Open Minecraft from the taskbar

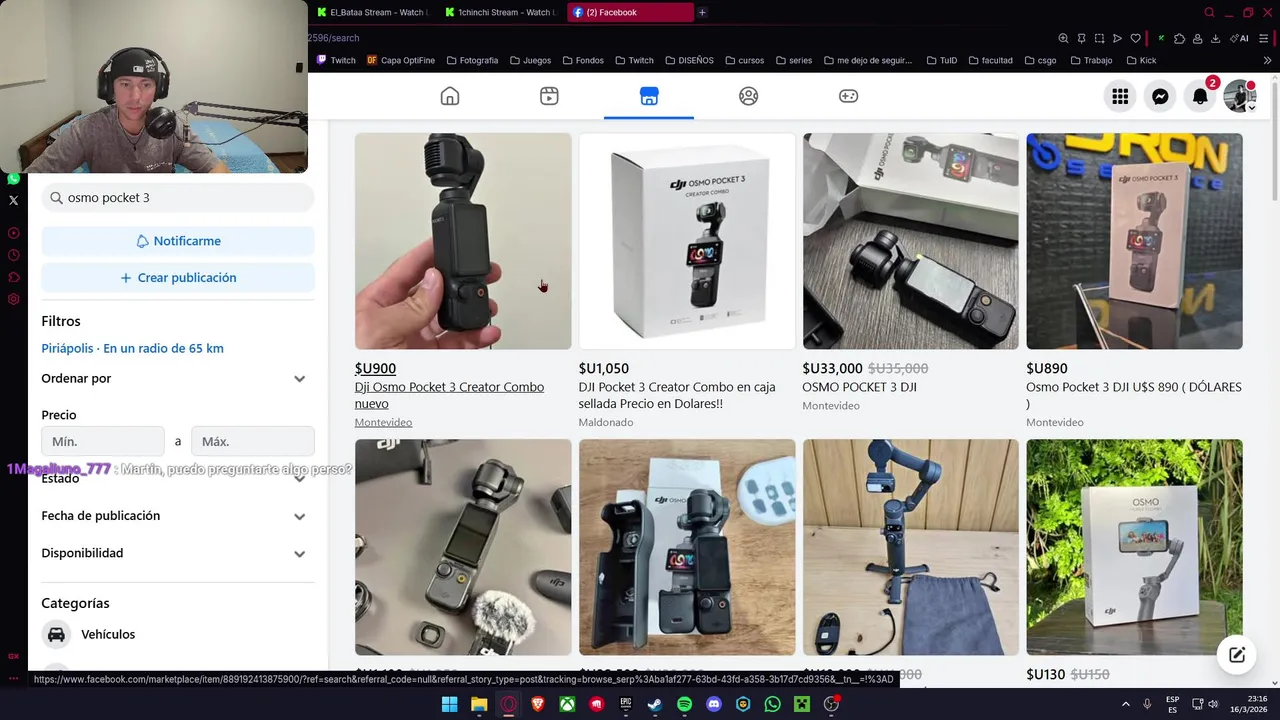(801, 704)
